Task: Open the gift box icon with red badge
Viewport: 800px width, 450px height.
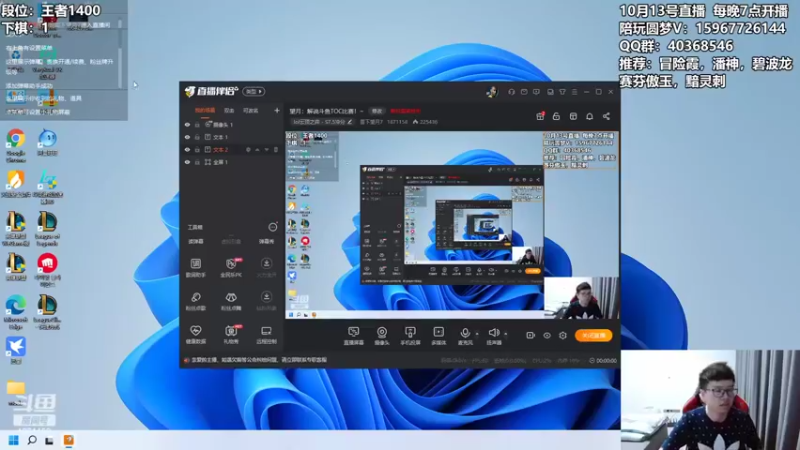Action: (x=540, y=116)
